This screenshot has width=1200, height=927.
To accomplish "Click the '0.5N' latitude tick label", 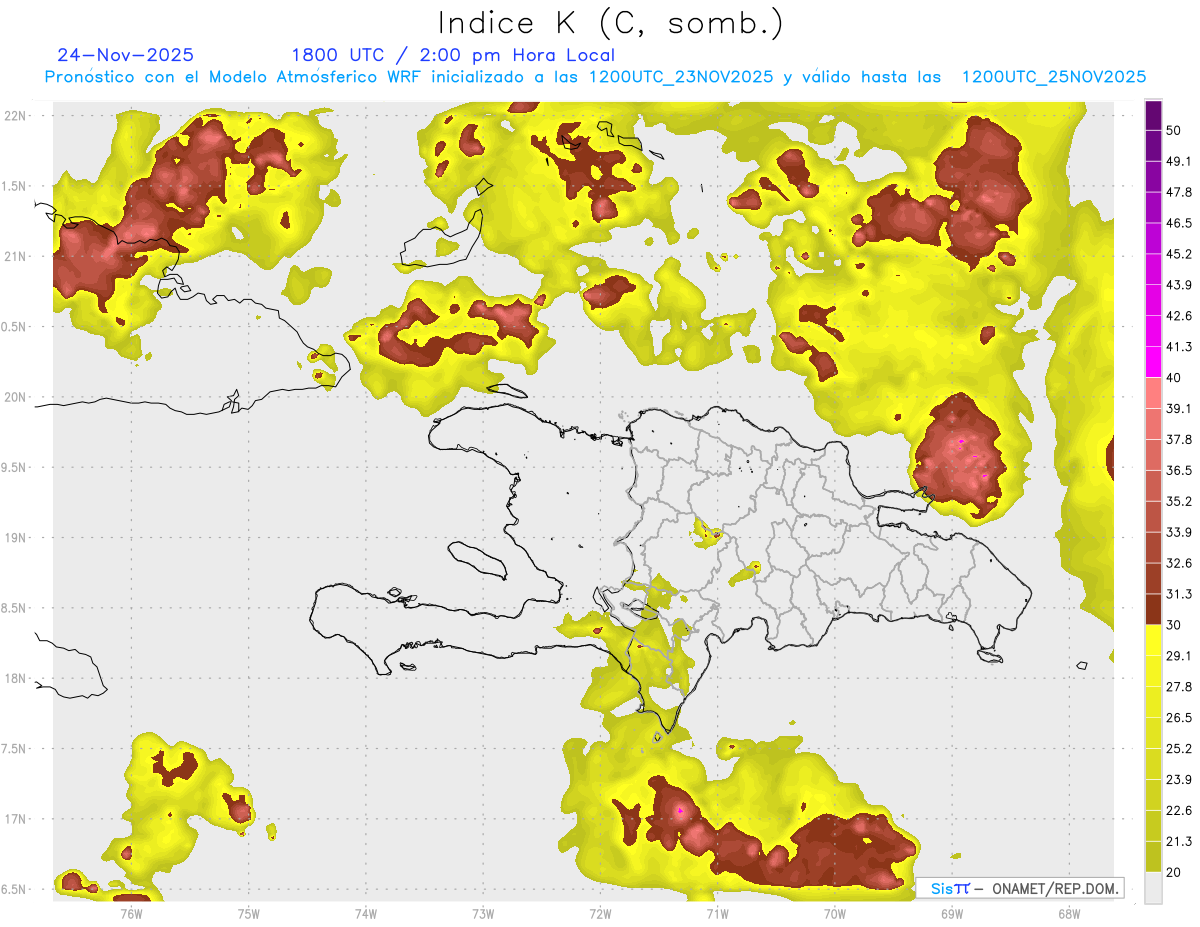I will [15, 327].
